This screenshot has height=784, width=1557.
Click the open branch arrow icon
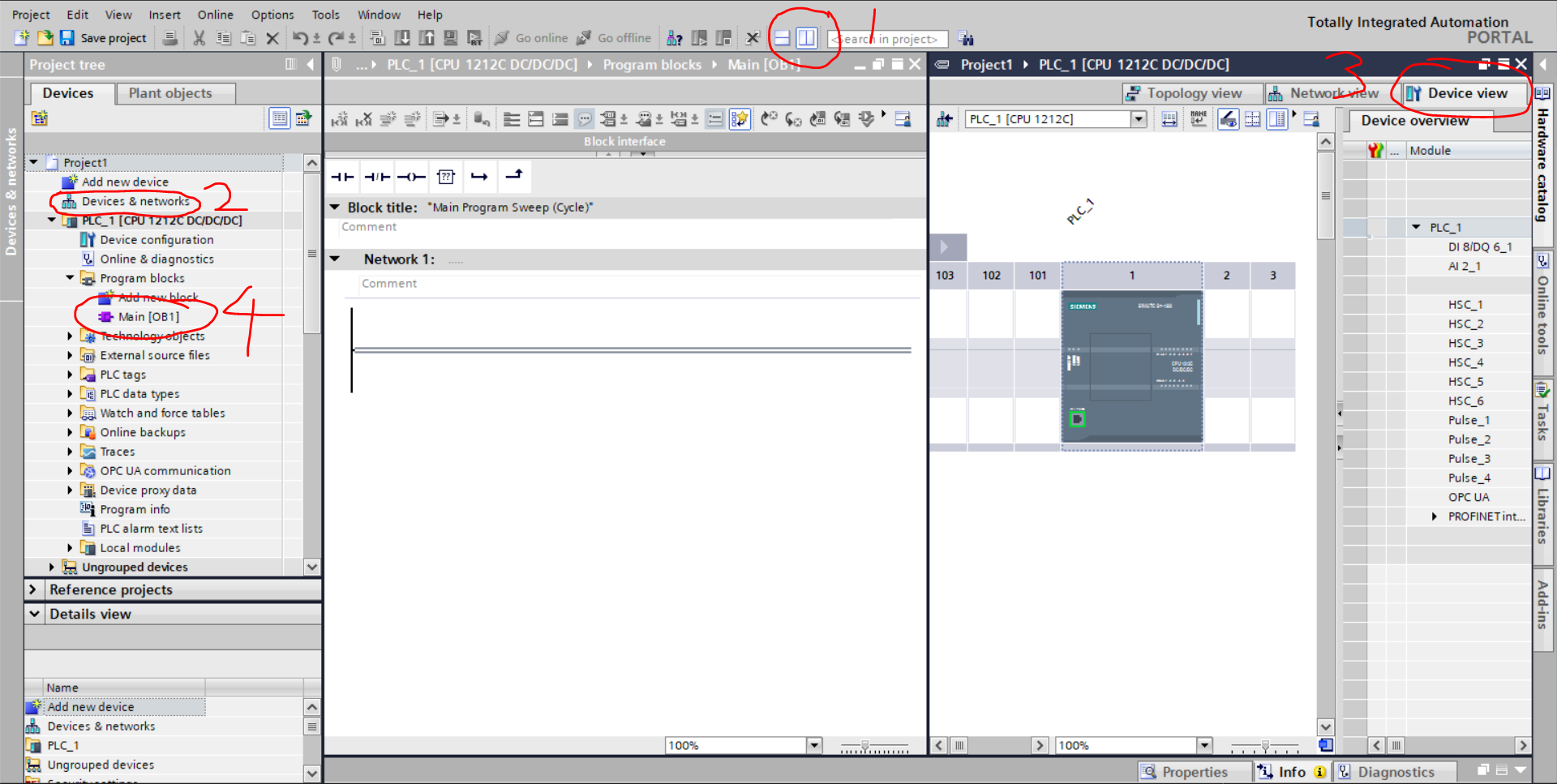[479, 177]
